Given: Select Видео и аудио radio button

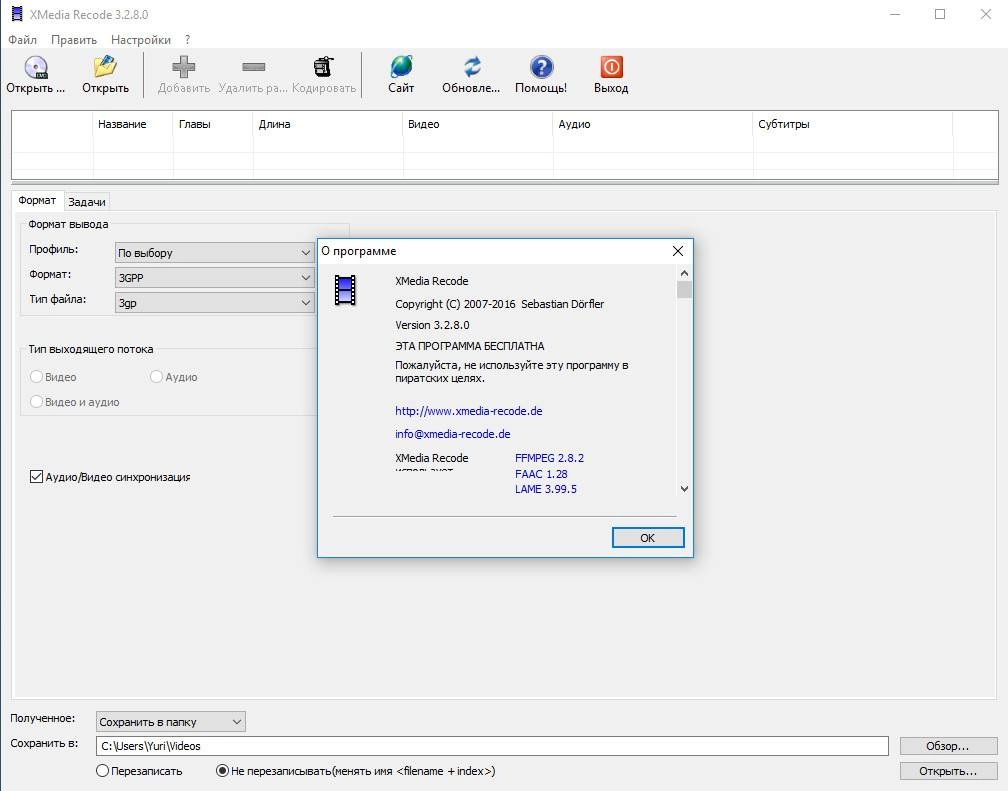Looking at the screenshot, I should click(x=36, y=401).
